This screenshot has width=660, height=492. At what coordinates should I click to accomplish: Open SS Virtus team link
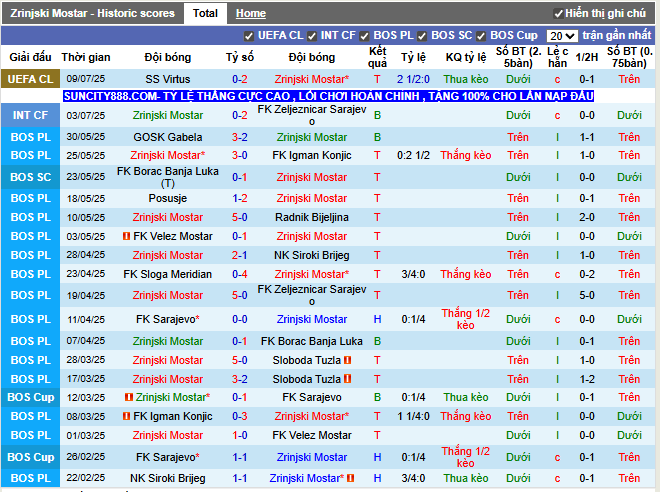tap(168, 79)
